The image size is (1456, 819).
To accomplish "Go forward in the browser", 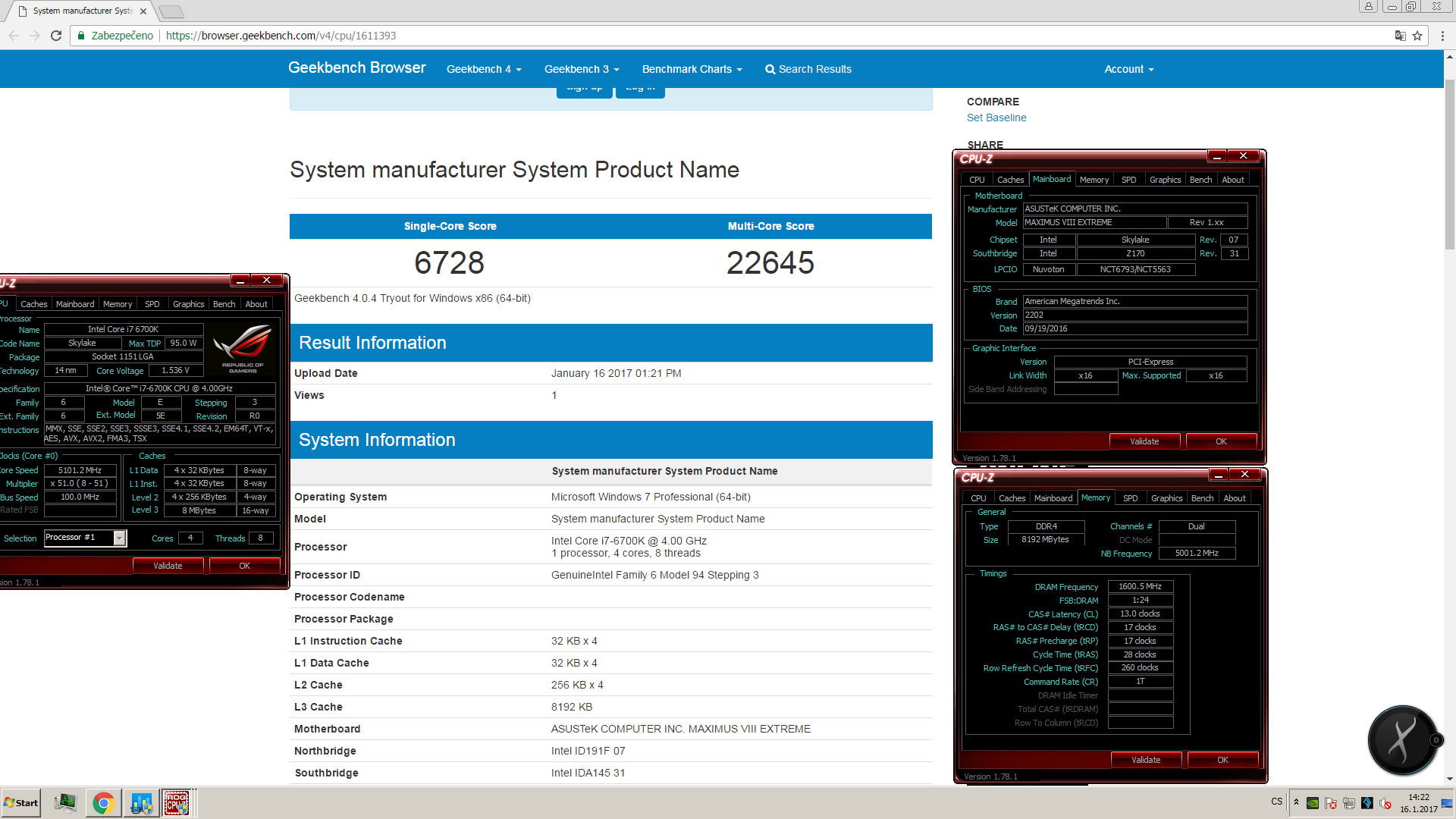I will 35,36.
